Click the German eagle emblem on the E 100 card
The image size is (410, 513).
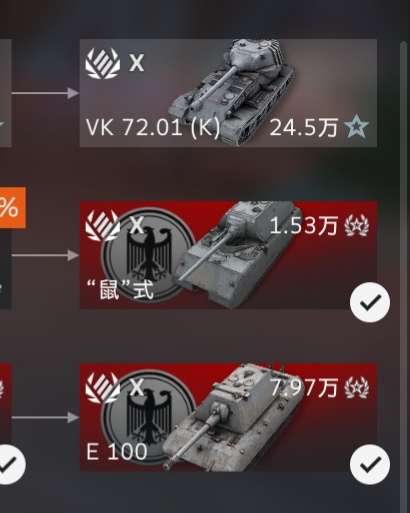[x=149, y=417]
